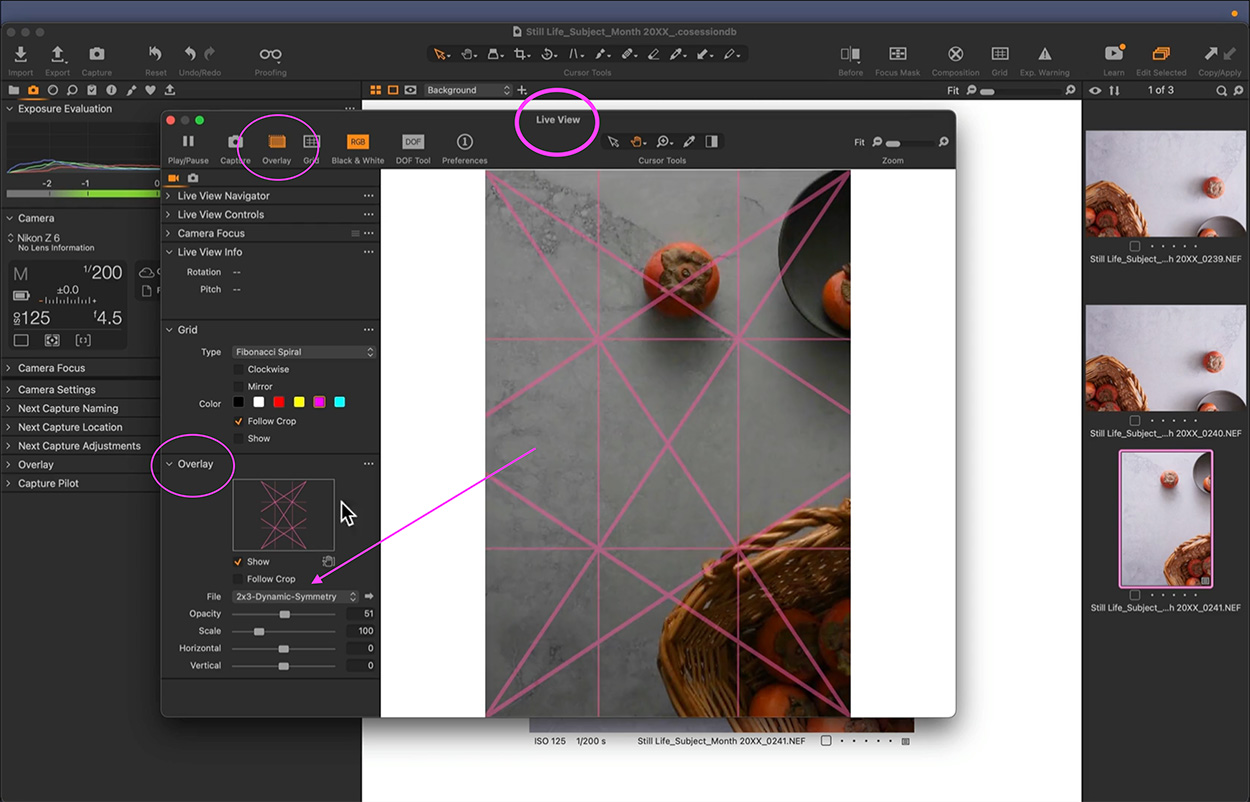Toggle the browser eye visibility icon
Image resolution: width=1250 pixels, height=802 pixels.
tap(1095, 90)
